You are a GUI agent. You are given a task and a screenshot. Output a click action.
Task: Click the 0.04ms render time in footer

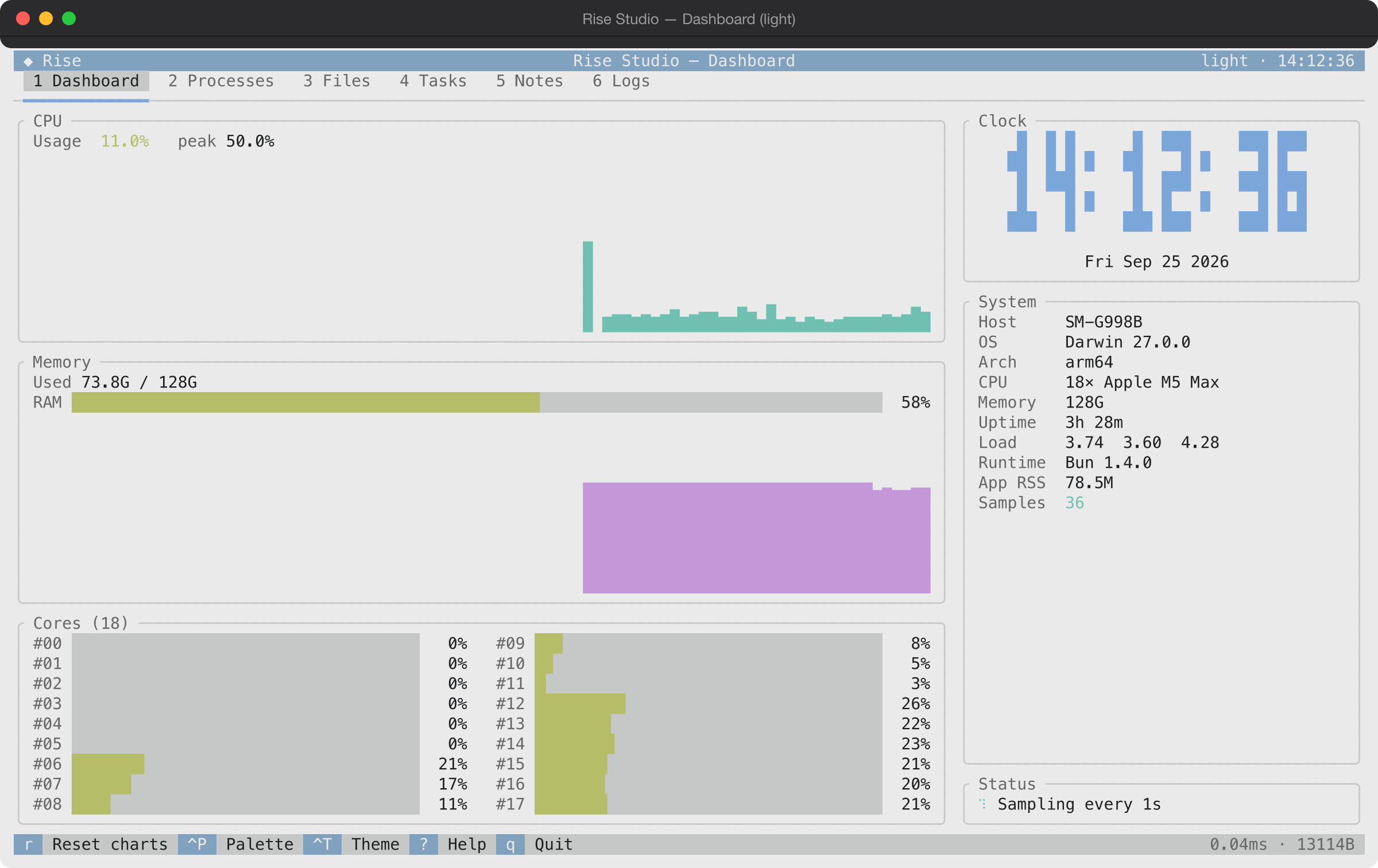coord(1238,844)
